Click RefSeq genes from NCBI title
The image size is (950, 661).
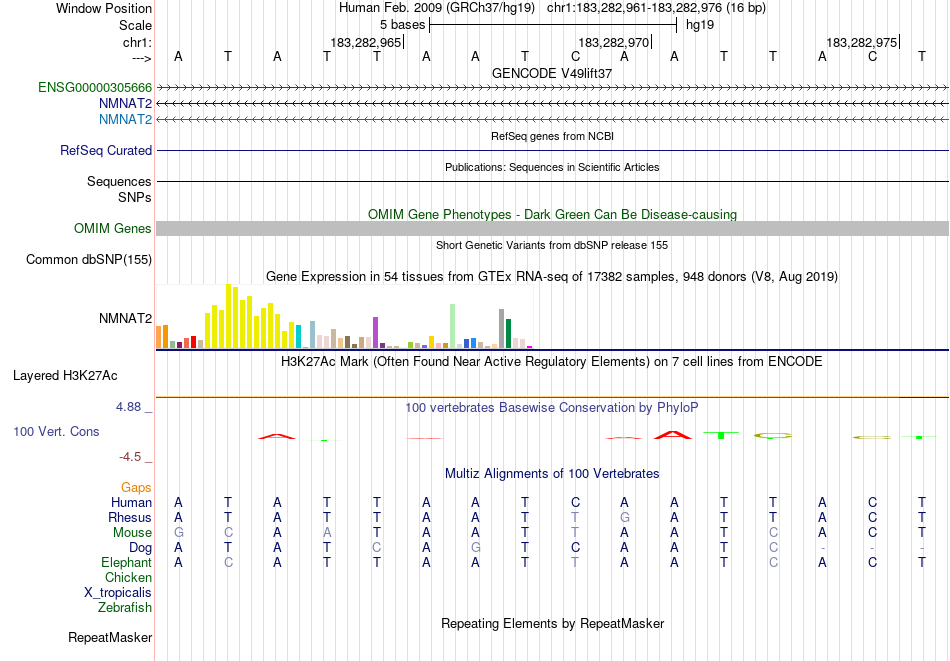[x=553, y=136]
